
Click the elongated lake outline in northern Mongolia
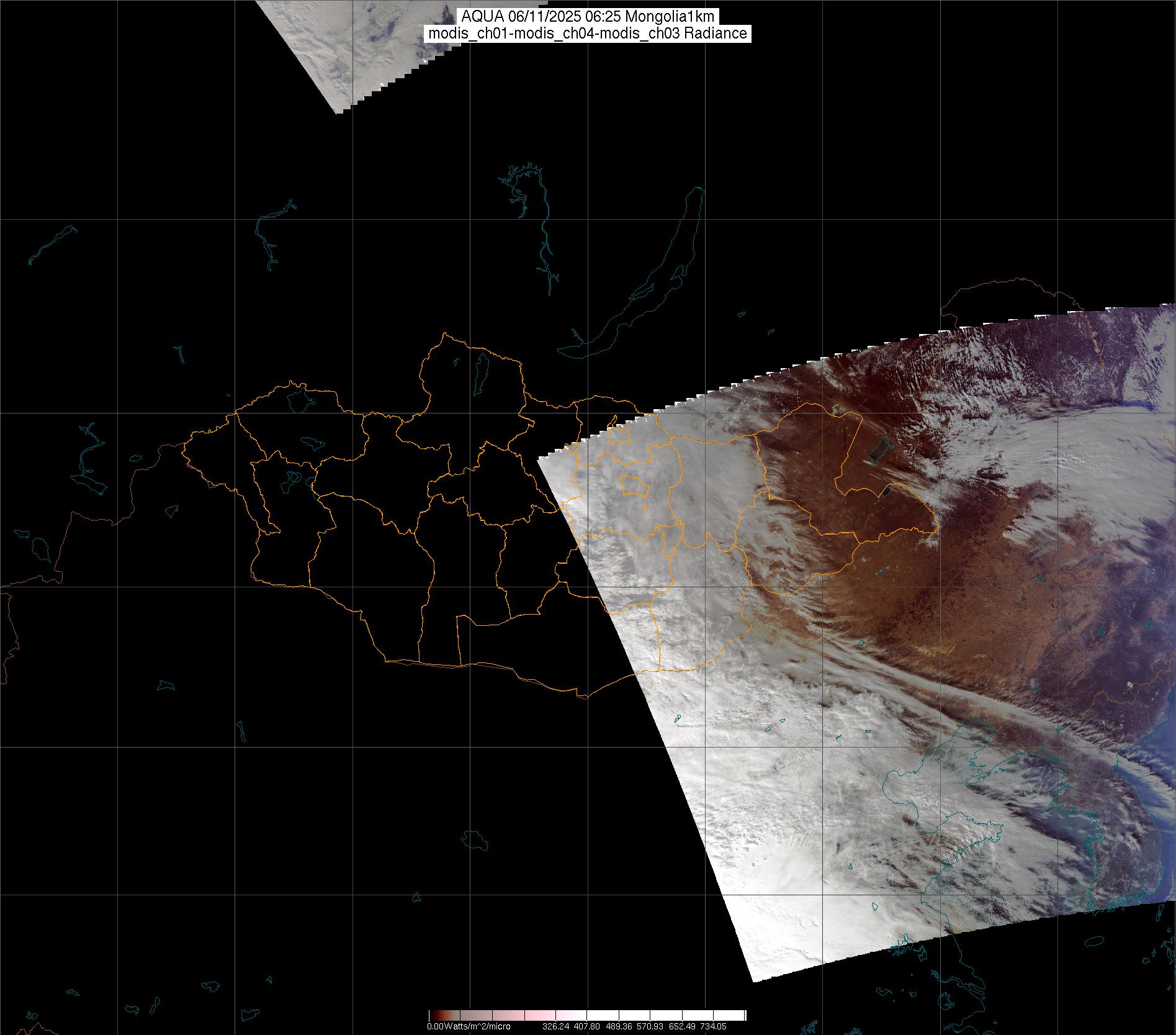[x=480, y=370]
